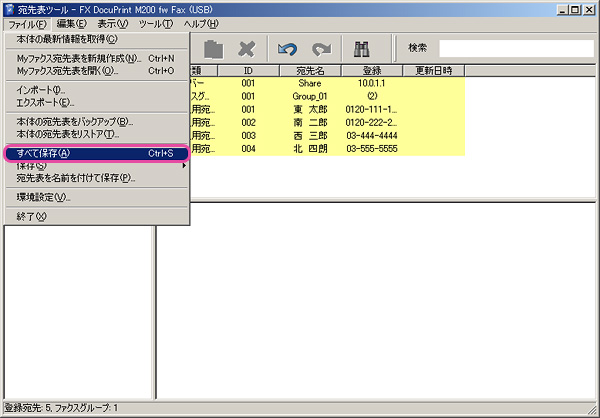Expand the 保存(S) submenu arrow
Image resolution: width=600 pixels, height=418 pixels.
point(184,166)
